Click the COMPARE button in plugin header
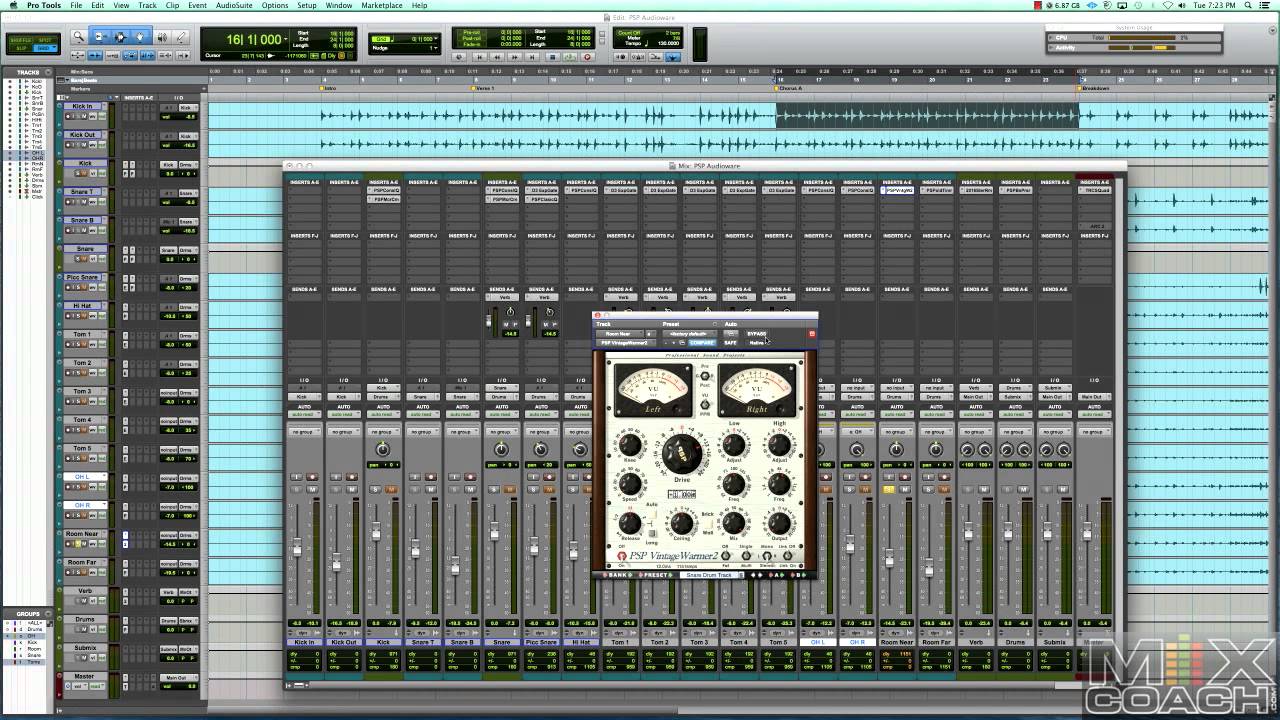 coord(702,343)
